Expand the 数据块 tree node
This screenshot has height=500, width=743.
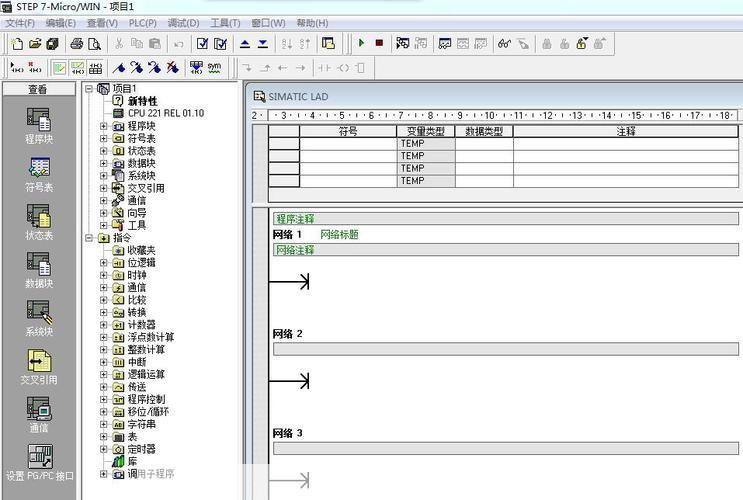[103, 163]
